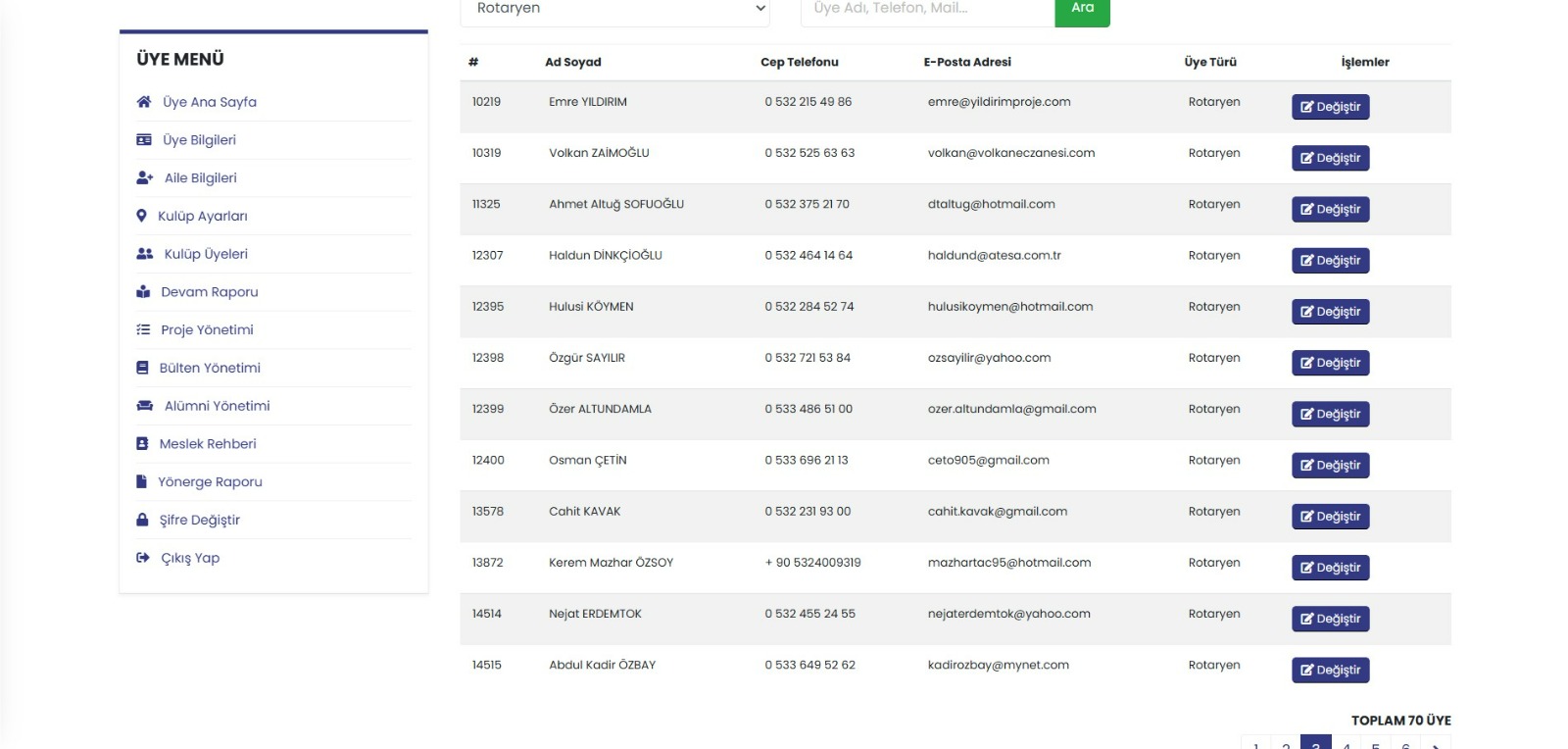Click the list icon for Proje Yönetimi
1568x749 pixels.
[x=143, y=330]
